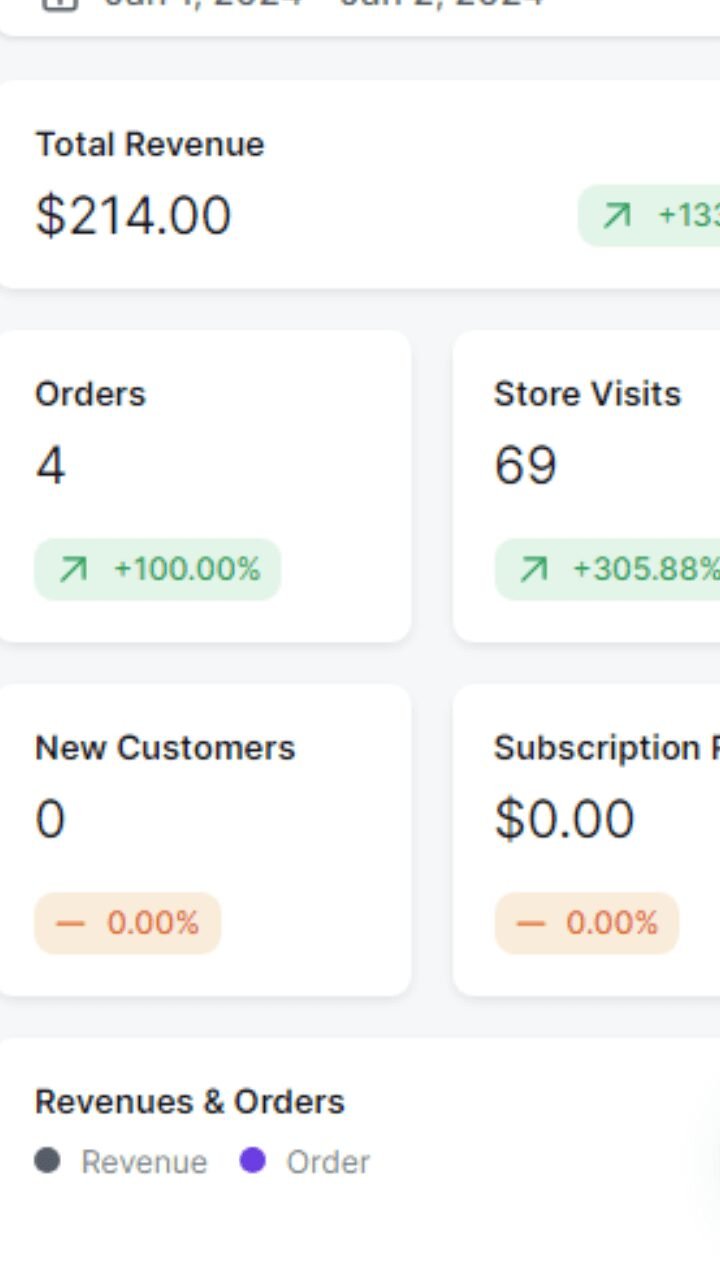Click the New Customers 0.00% badge
The image size is (720, 1280).
pyautogui.click(x=128, y=923)
